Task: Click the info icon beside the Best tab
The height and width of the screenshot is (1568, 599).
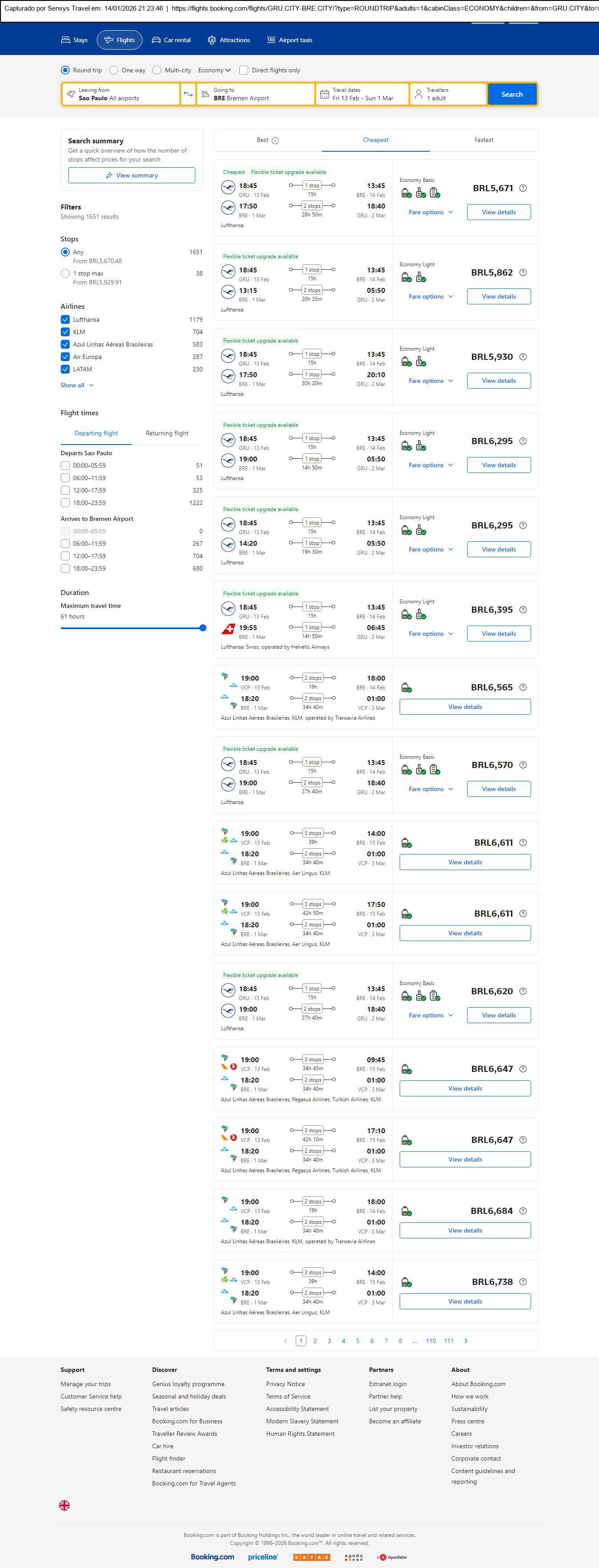Action: pyautogui.click(x=275, y=141)
